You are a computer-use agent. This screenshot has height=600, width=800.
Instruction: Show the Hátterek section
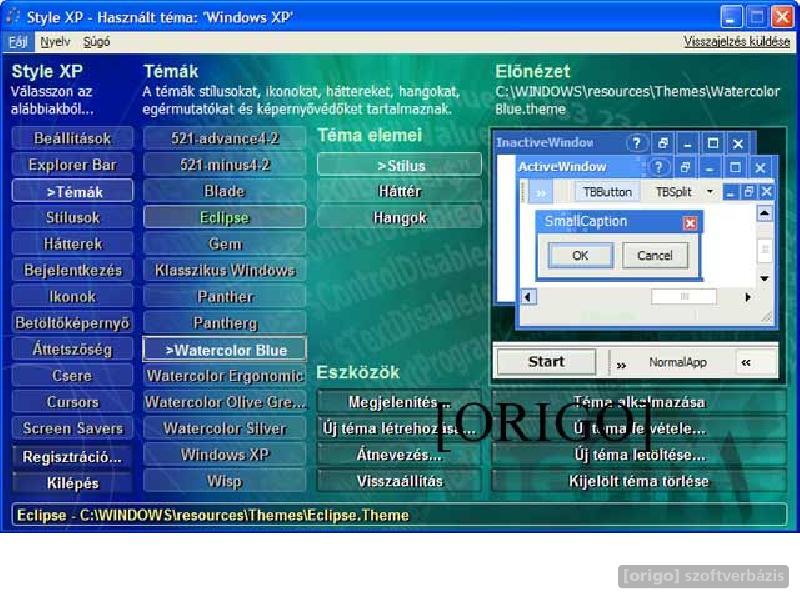click(72, 244)
